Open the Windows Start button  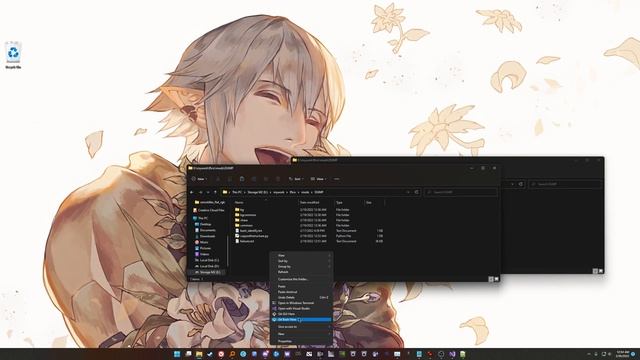(x=177, y=354)
